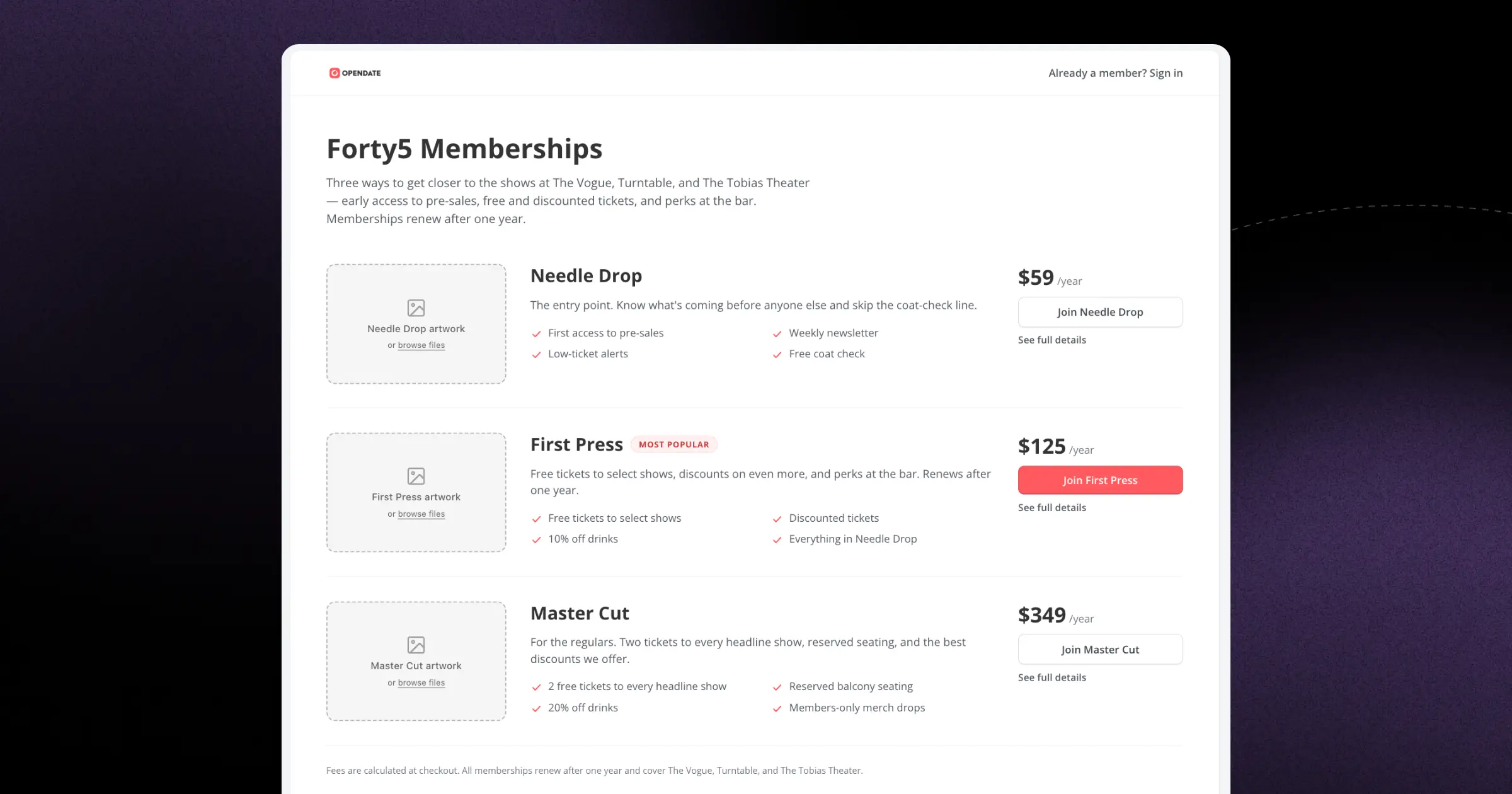Click the First Press artwork image icon
1512x794 pixels.
click(416, 476)
